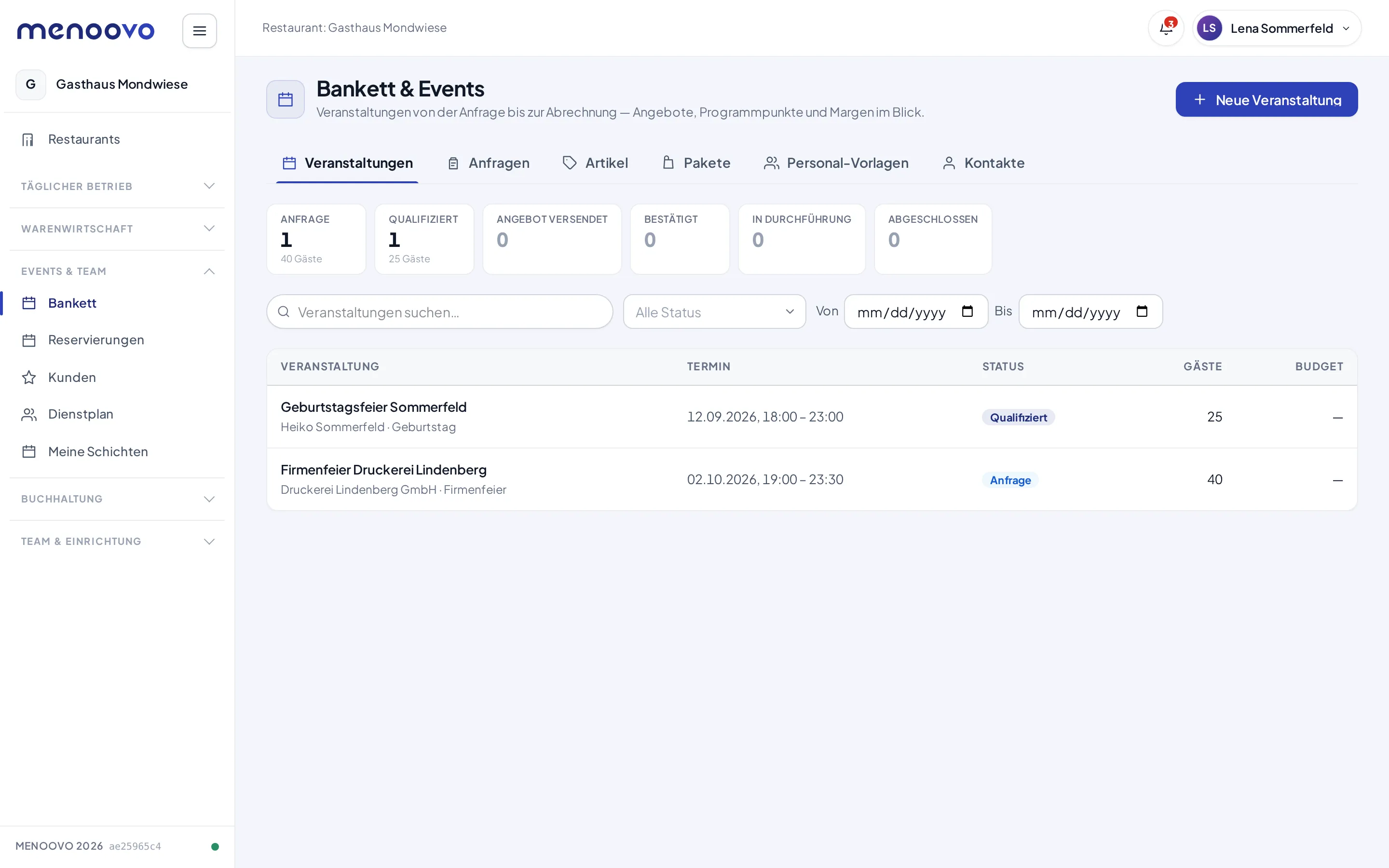Click the Restaurants building icon
This screenshot has width=1389, height=868.
[28, 139]
